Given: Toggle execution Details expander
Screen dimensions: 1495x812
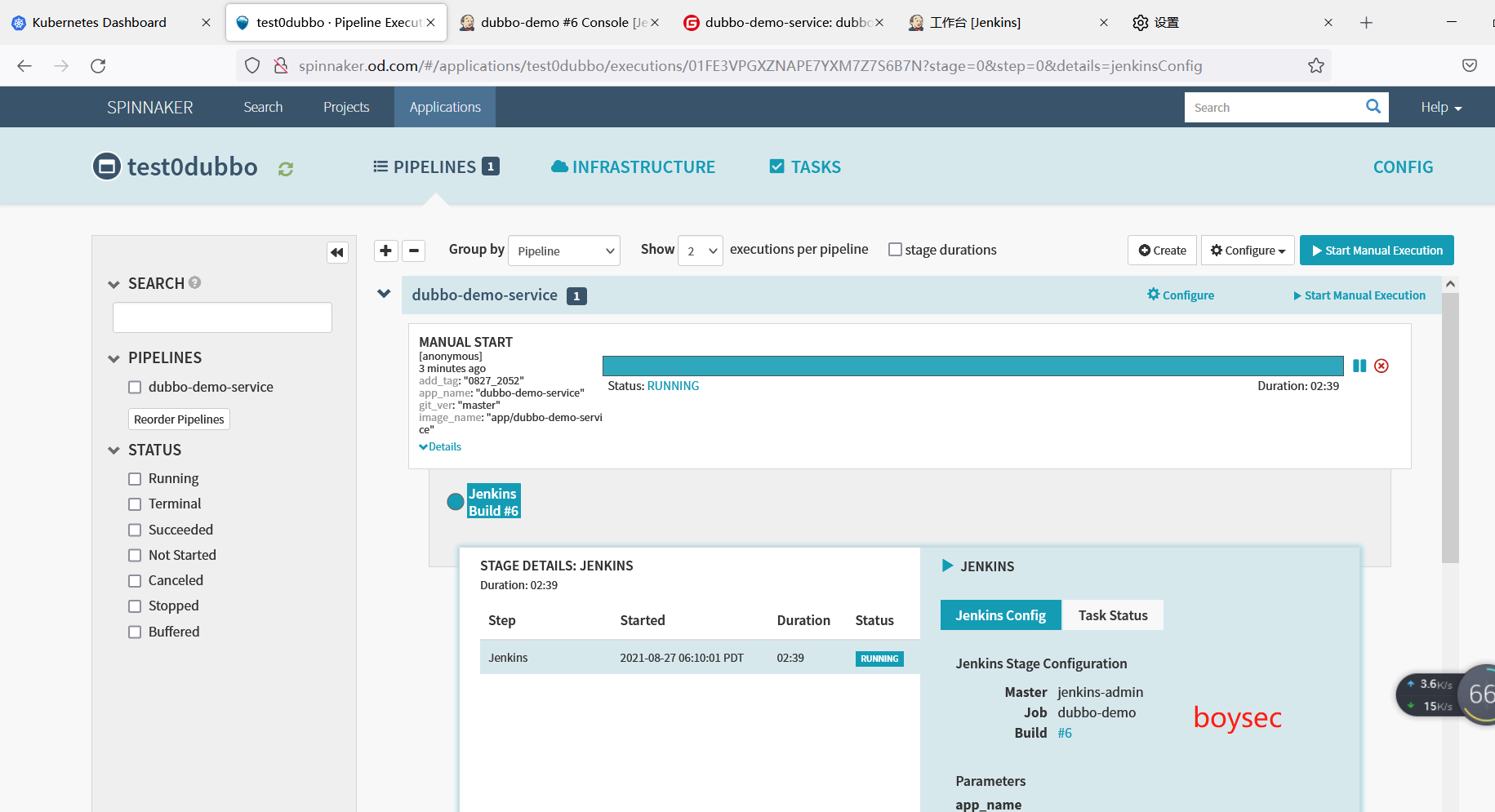Looking at the screenshot, I should (x=441, y=446).
